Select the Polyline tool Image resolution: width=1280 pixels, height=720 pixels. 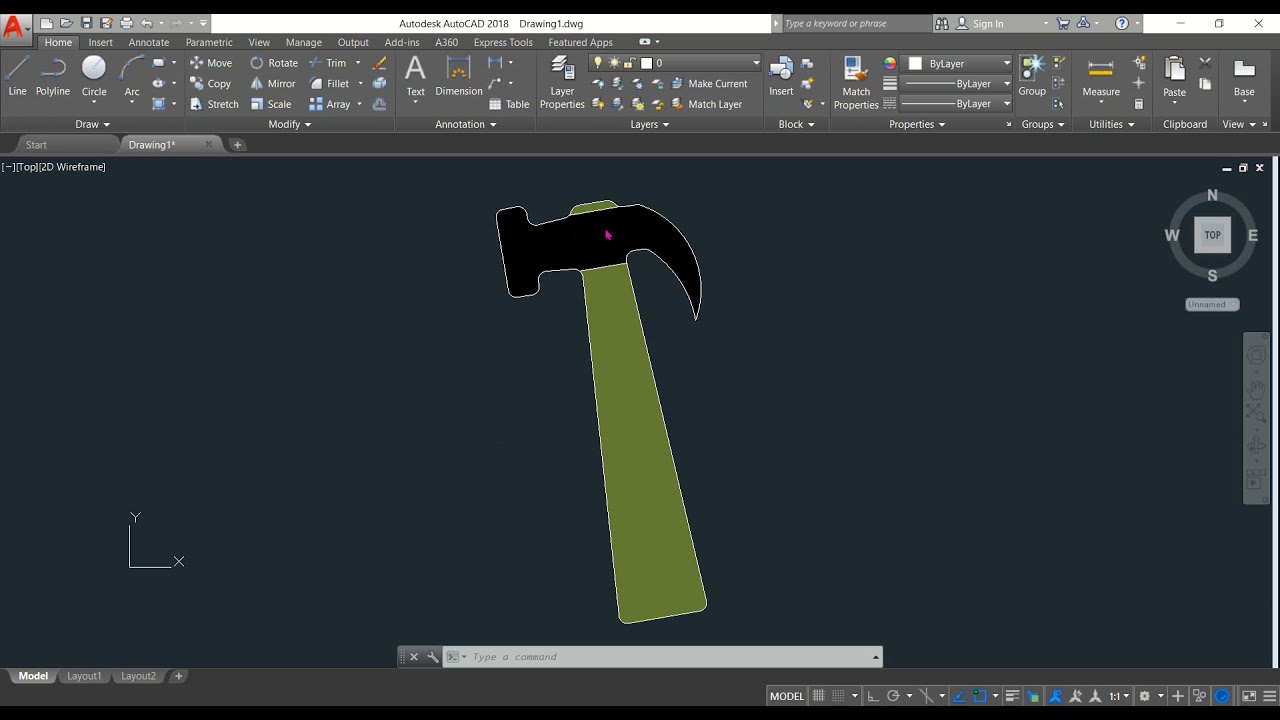(53, 76)
